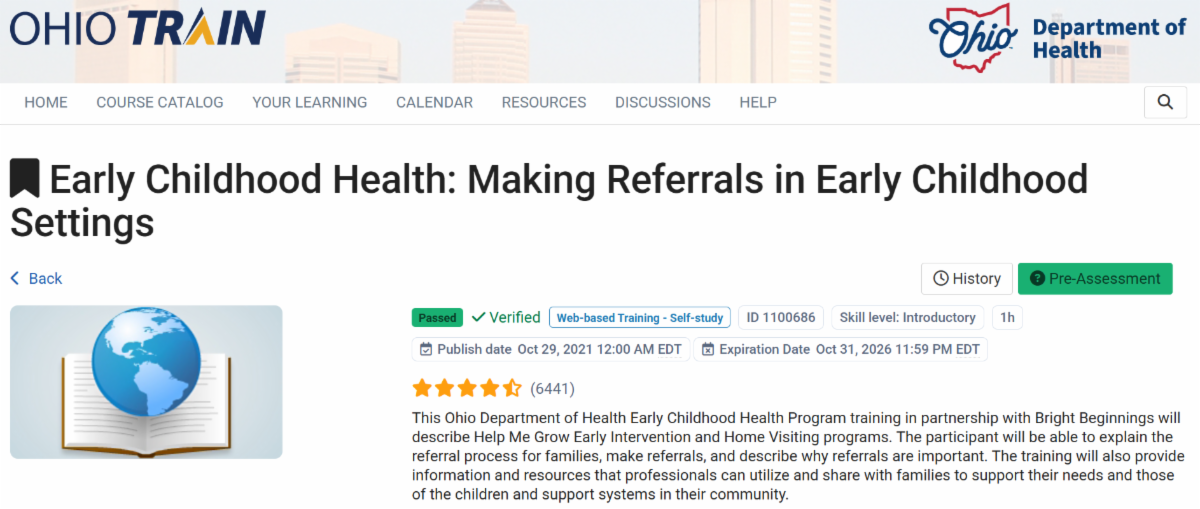Open the DISCUSSIONS menu item
This screenshot has width=1200, height=509.
click(663, 102)
